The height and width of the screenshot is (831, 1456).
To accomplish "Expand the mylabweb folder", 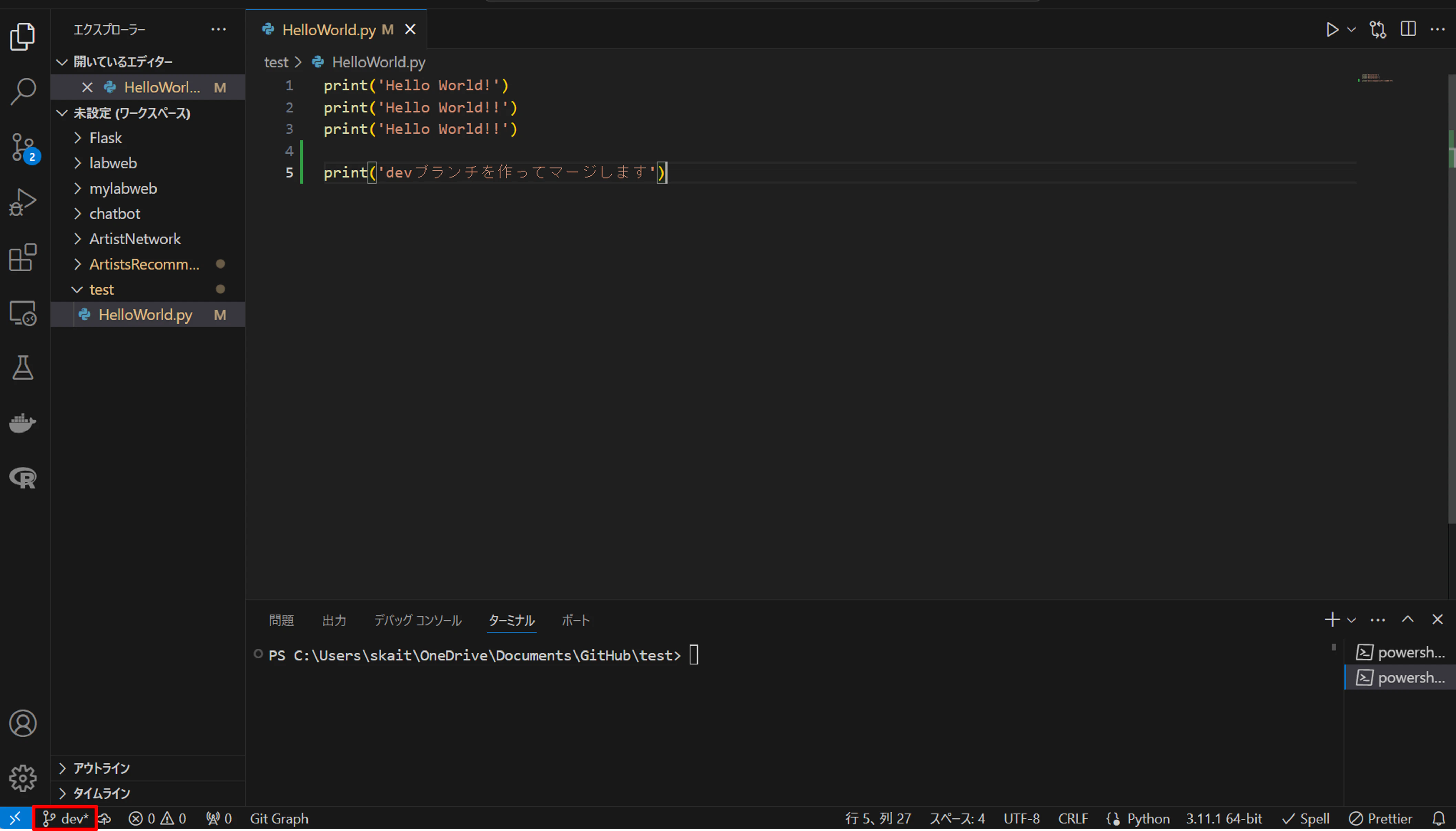I will [x=147, y=188].
